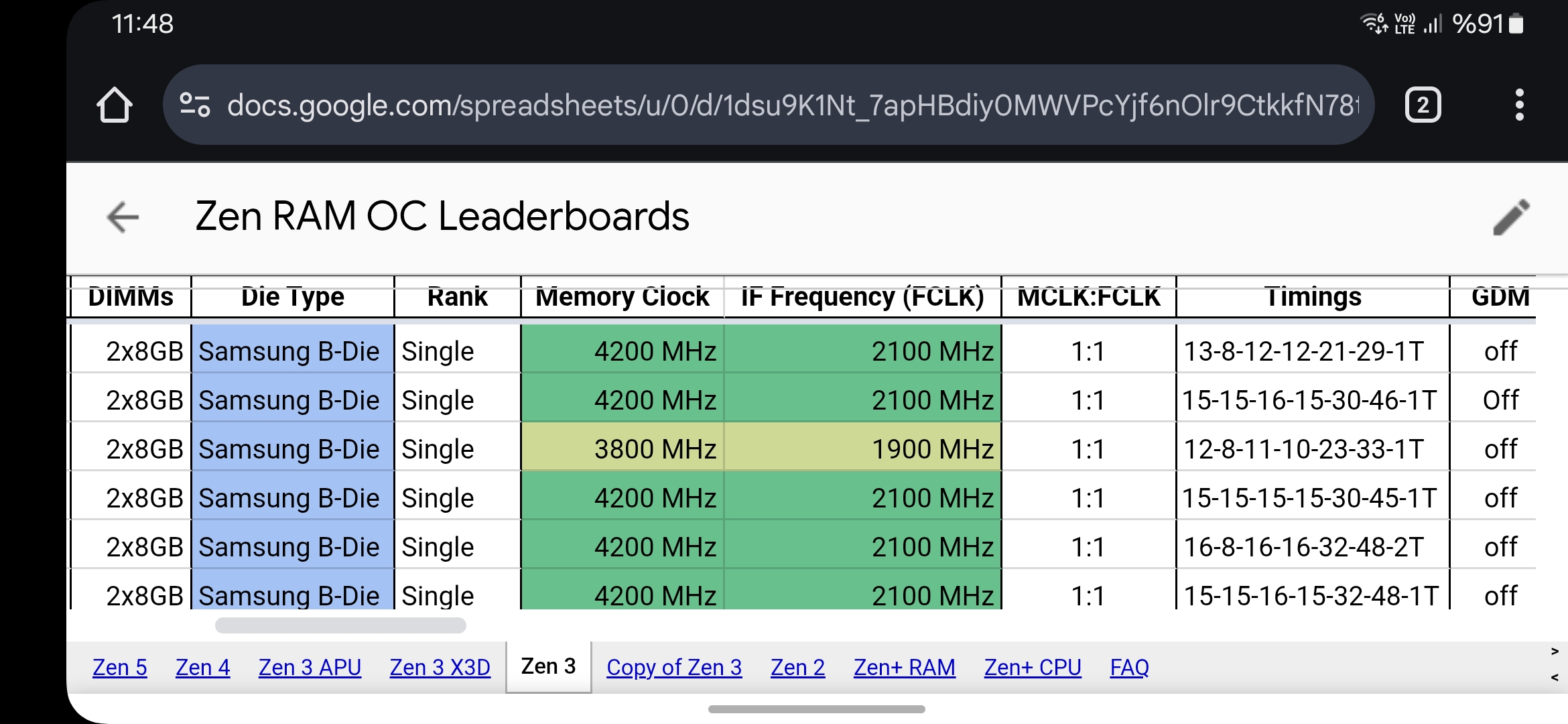The width and height of the screenshot is (1568, 724).
Task: Open the Zen+ RAM sheet
Action: click(x=904, y=668)
